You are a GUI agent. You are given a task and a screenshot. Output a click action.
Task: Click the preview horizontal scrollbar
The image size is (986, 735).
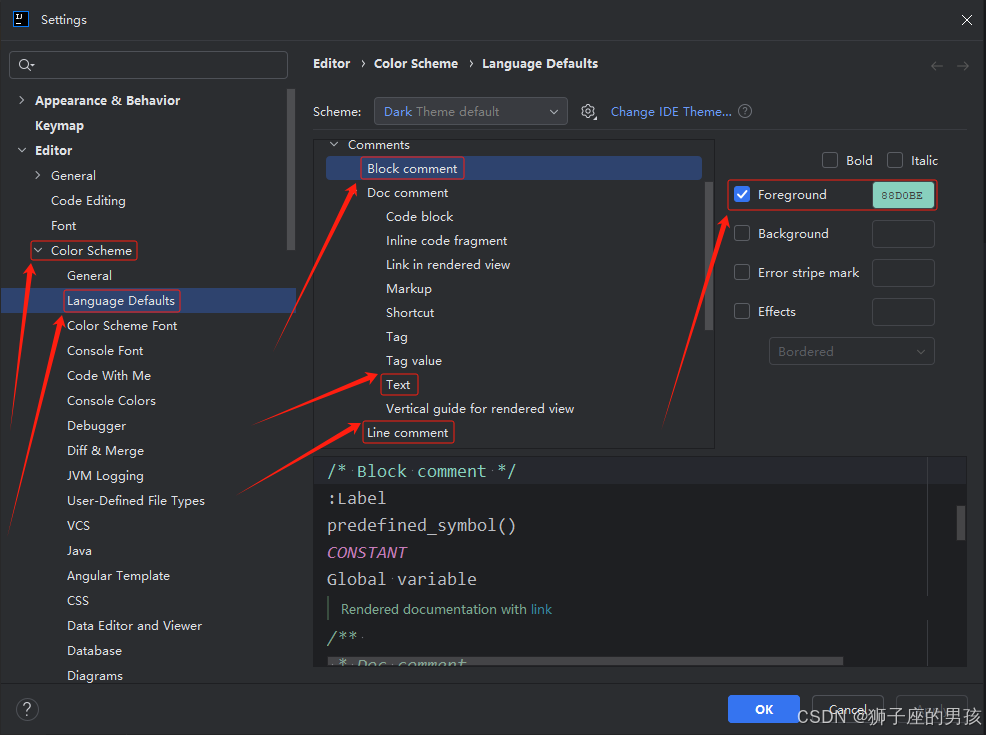click(x=585, y=661)
